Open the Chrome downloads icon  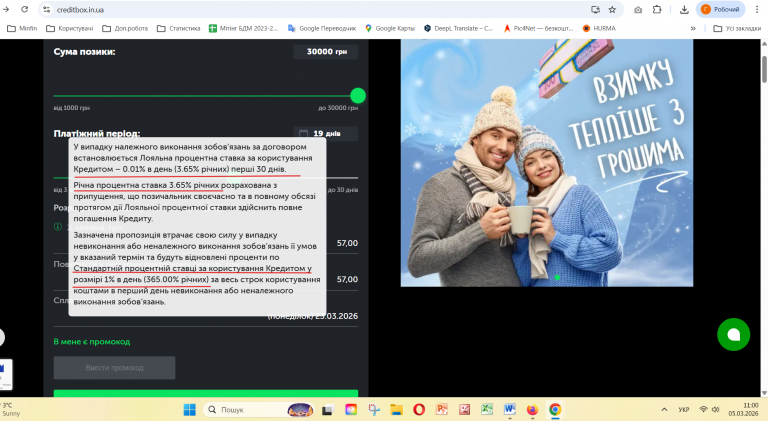click(x=684, y=9)
